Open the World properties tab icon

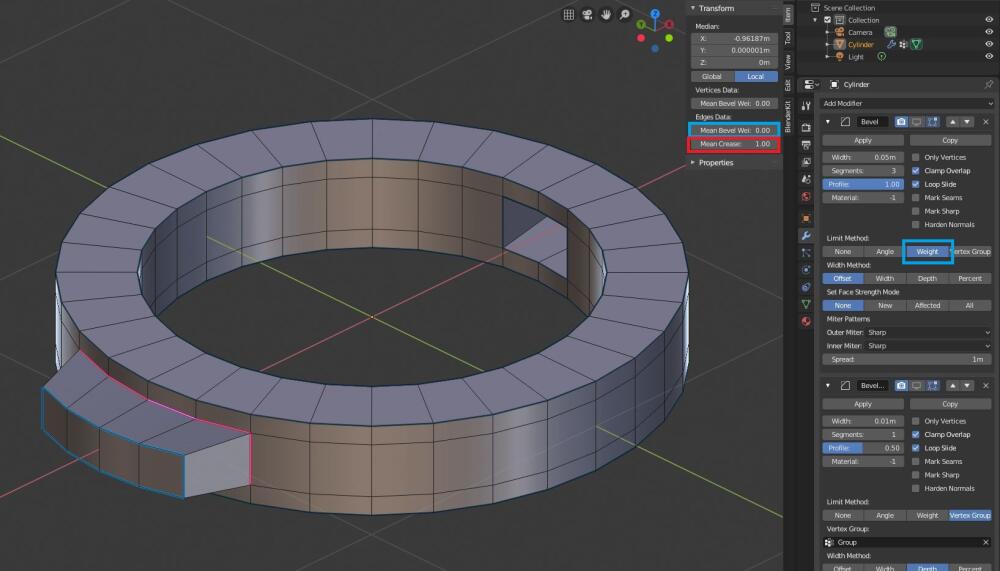click(806, 197)
